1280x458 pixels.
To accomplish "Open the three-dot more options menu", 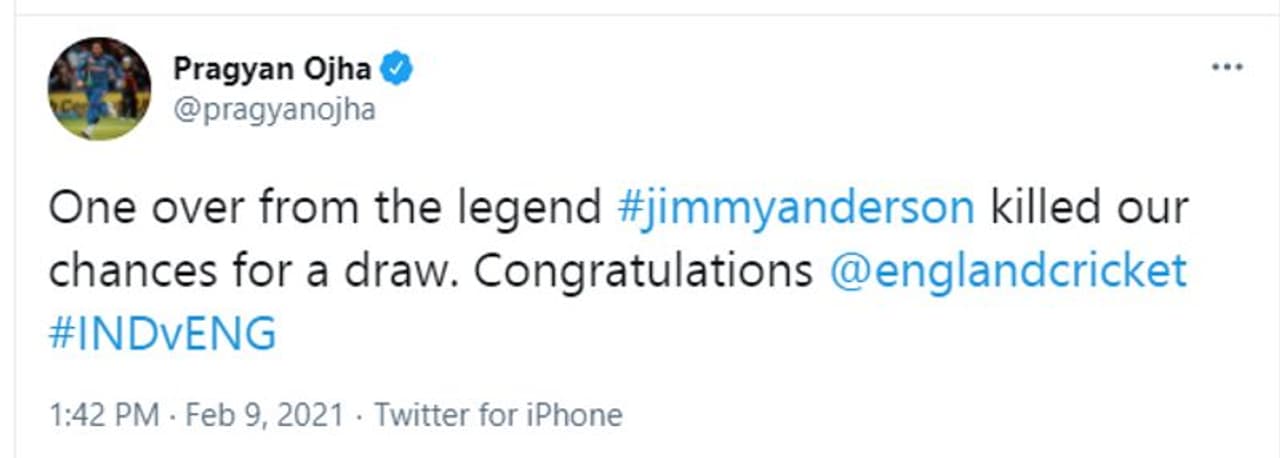I will 1226,68.
